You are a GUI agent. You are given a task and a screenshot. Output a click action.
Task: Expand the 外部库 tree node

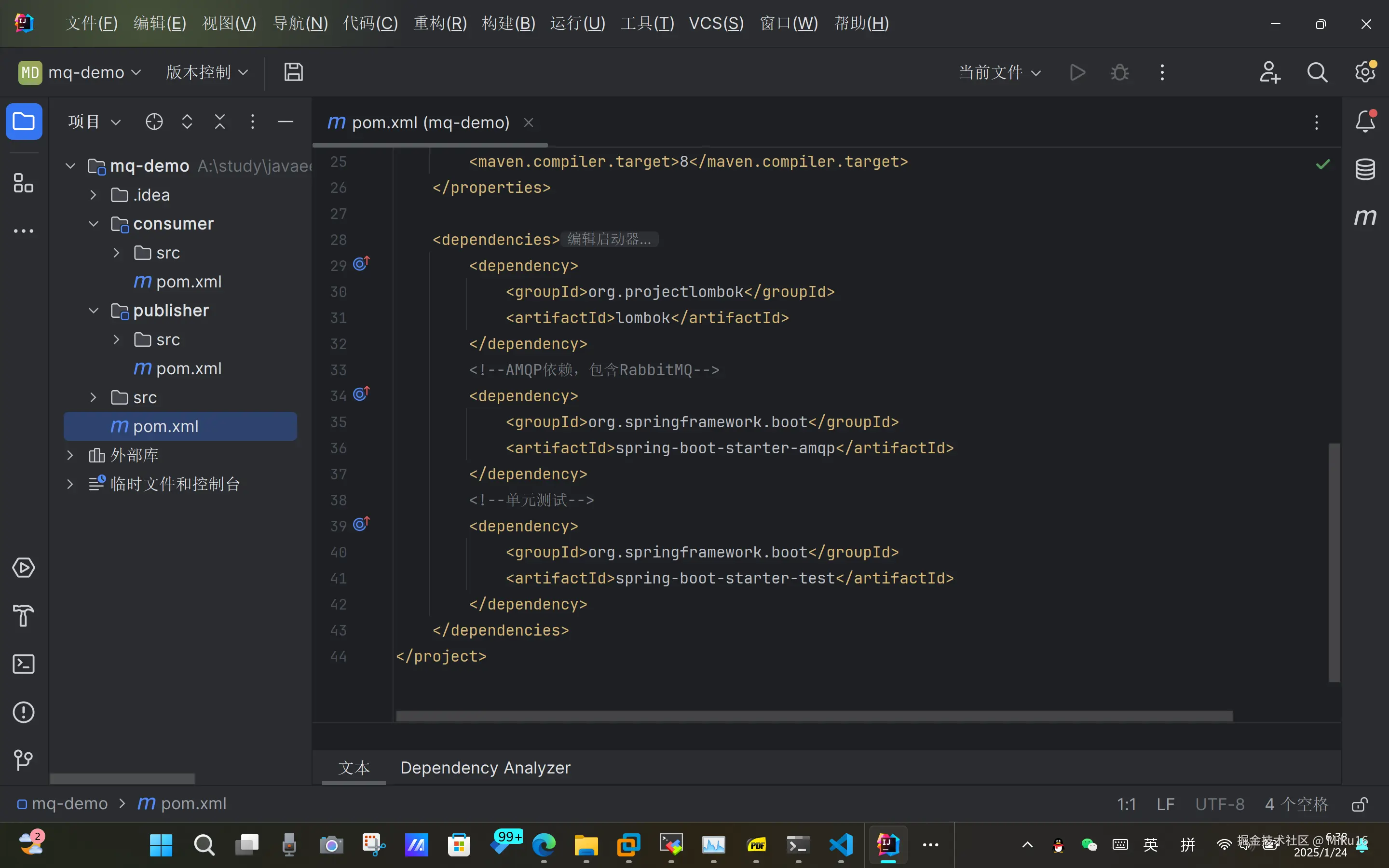[70, 455]
